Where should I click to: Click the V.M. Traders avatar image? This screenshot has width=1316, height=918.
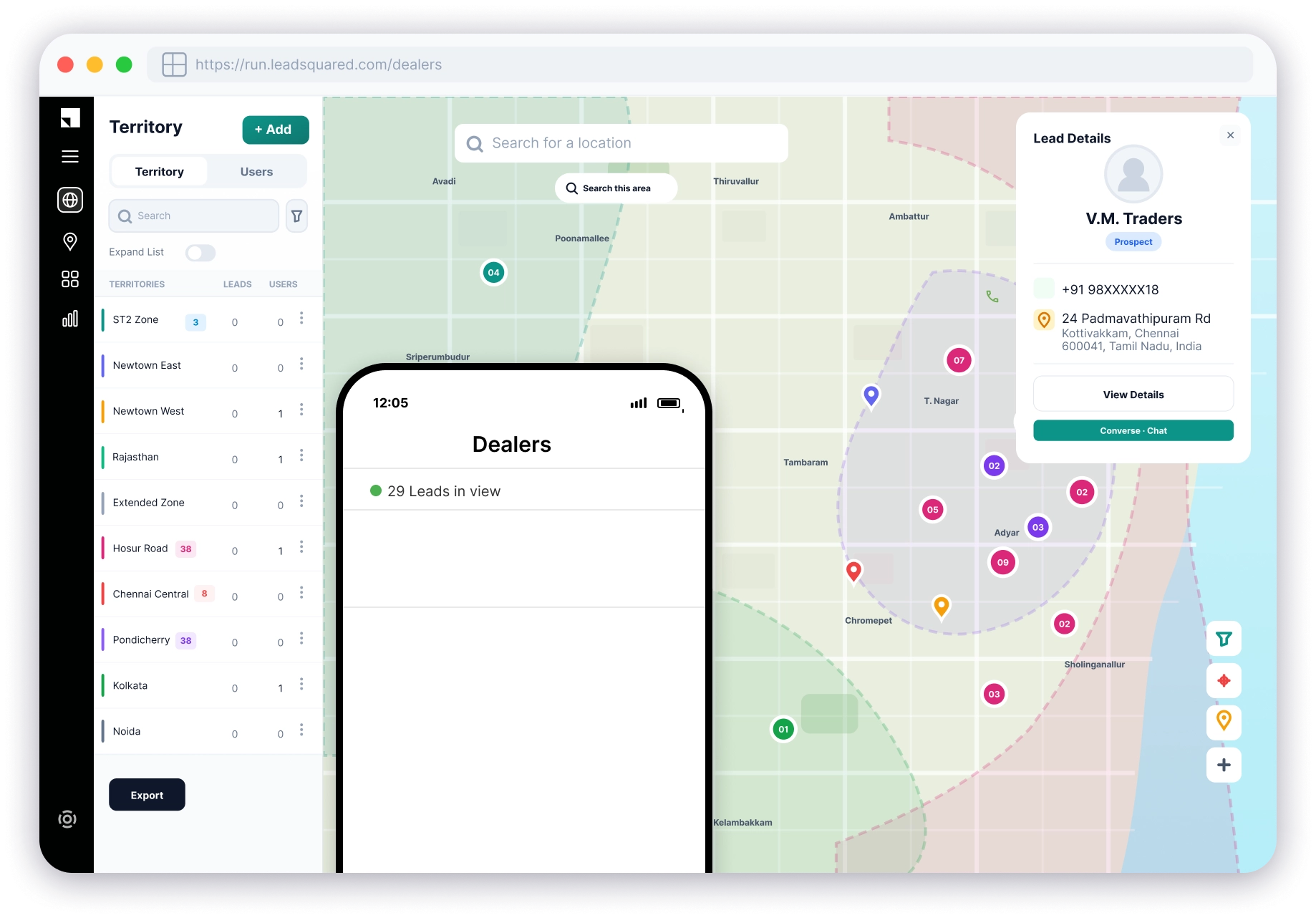pyautogui.click(x=1133, y=174)
